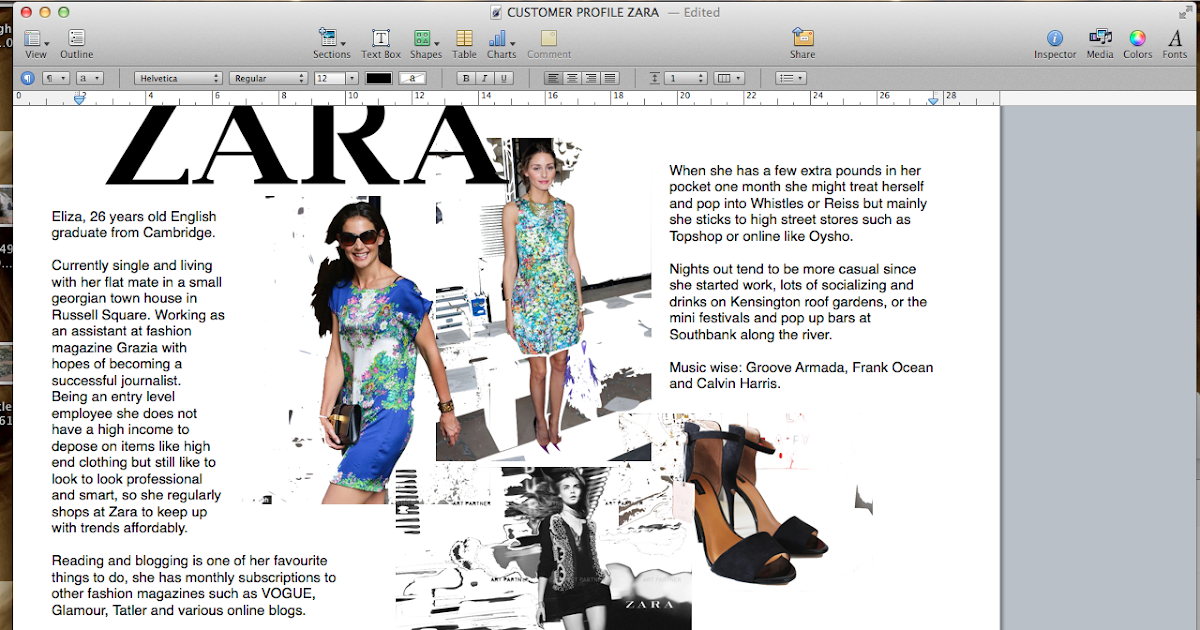
Task: Open the character style dropdown
Action: point(90,78)
